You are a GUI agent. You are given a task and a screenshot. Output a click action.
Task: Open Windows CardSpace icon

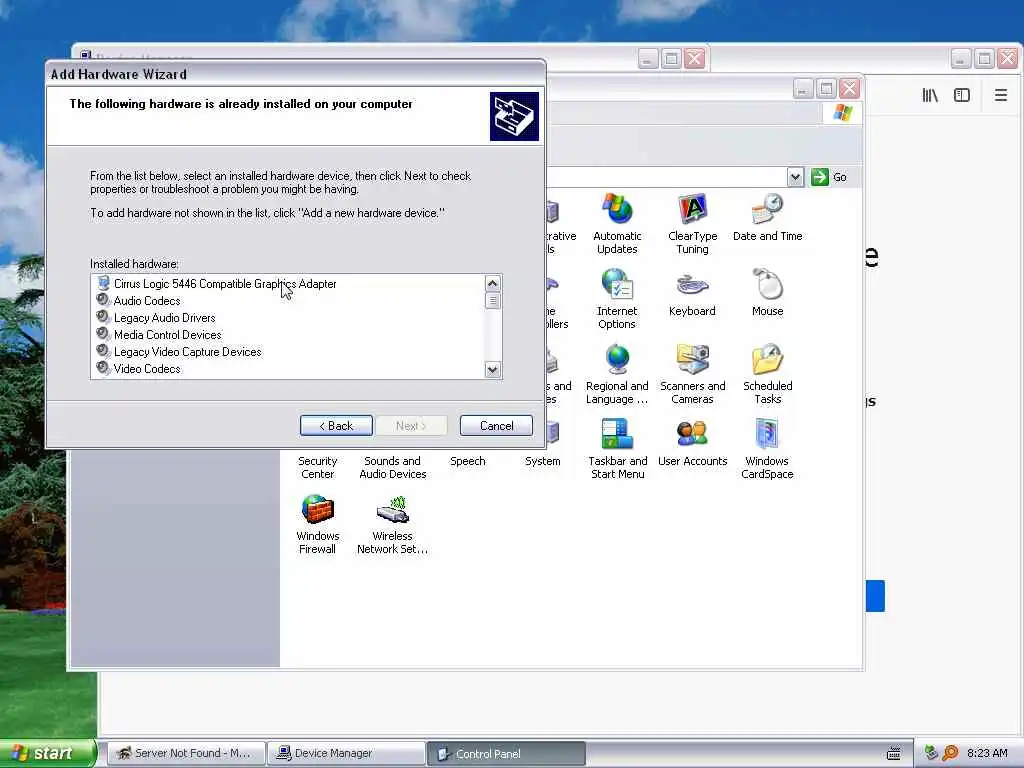pos(767,449)
